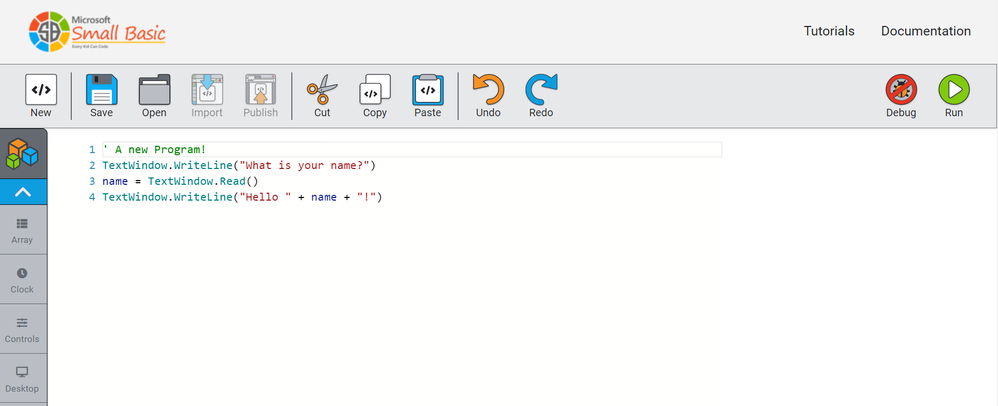The image size is (998, 406).
Task: Click line number 4 in gutter
Action: (92, 197)
